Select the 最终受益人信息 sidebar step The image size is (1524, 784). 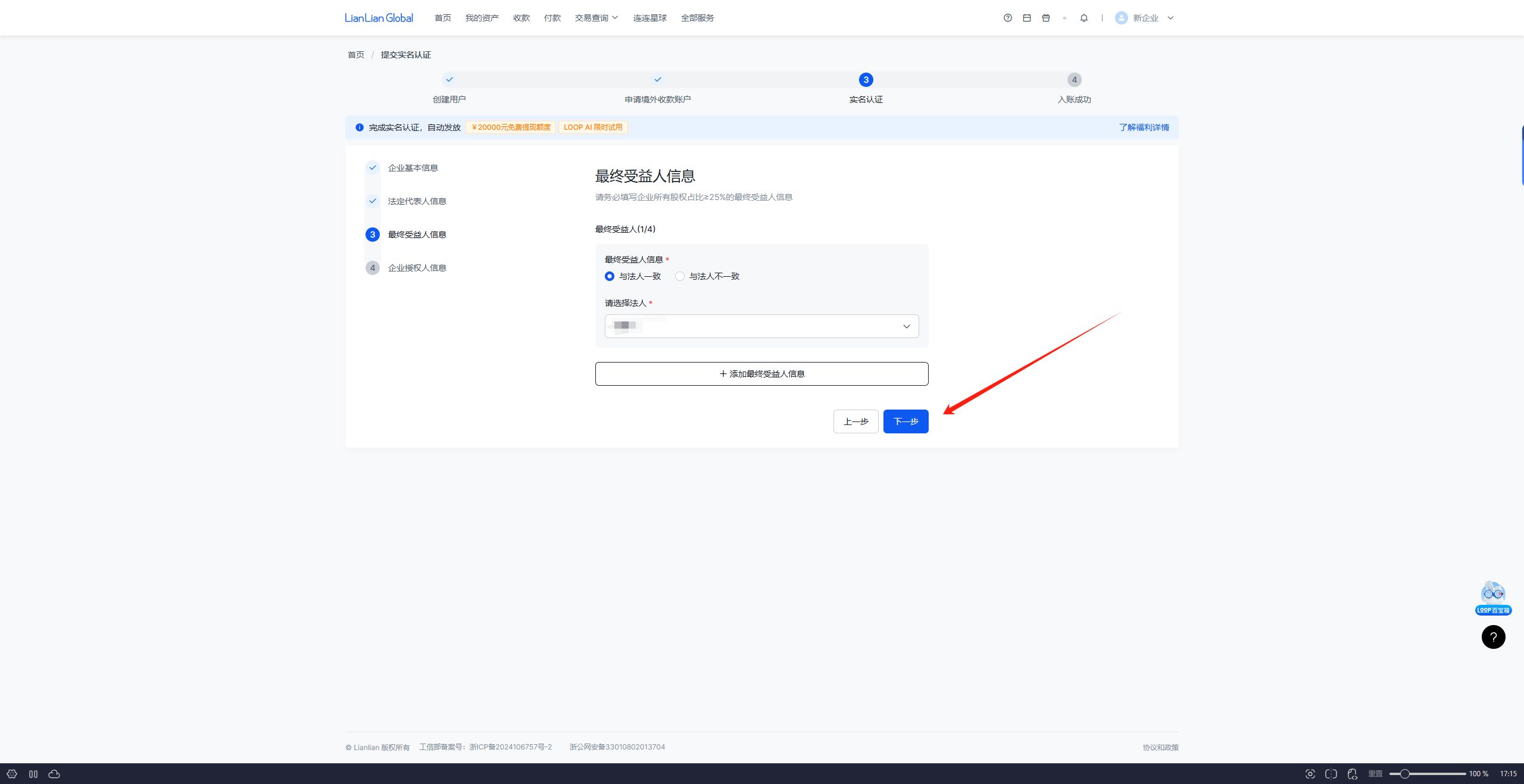click(417, 235)
